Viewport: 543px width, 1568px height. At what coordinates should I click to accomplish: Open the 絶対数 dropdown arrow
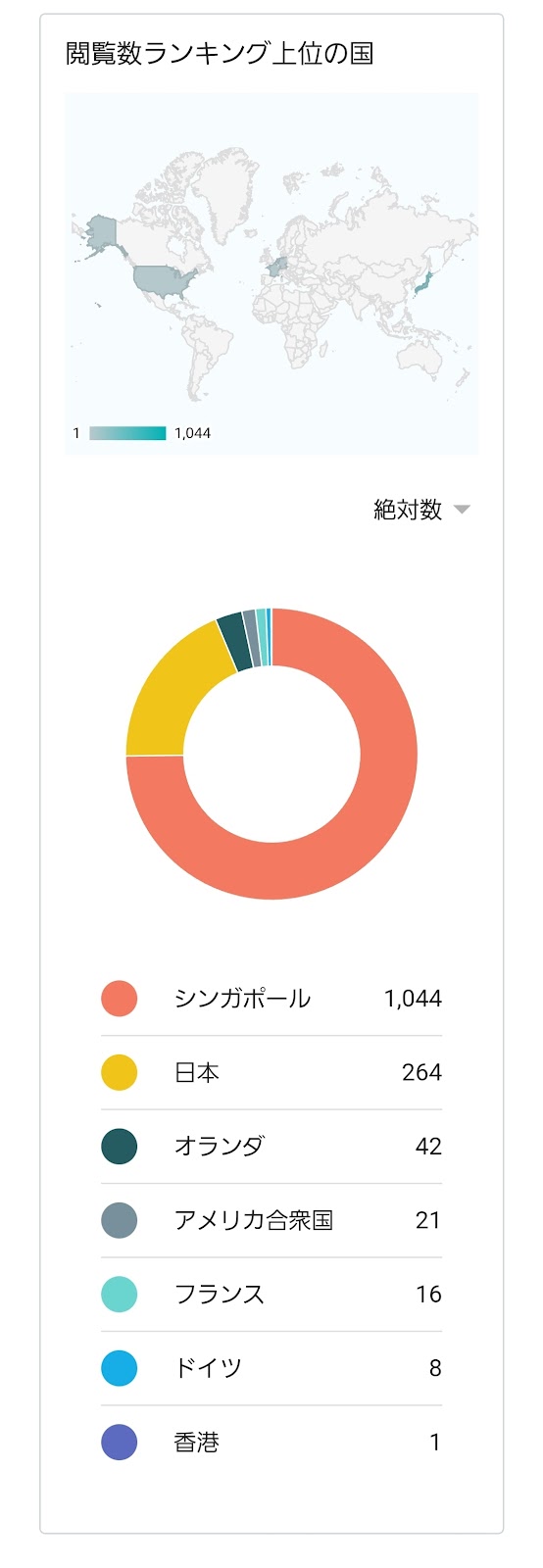(x=462, y=510)
